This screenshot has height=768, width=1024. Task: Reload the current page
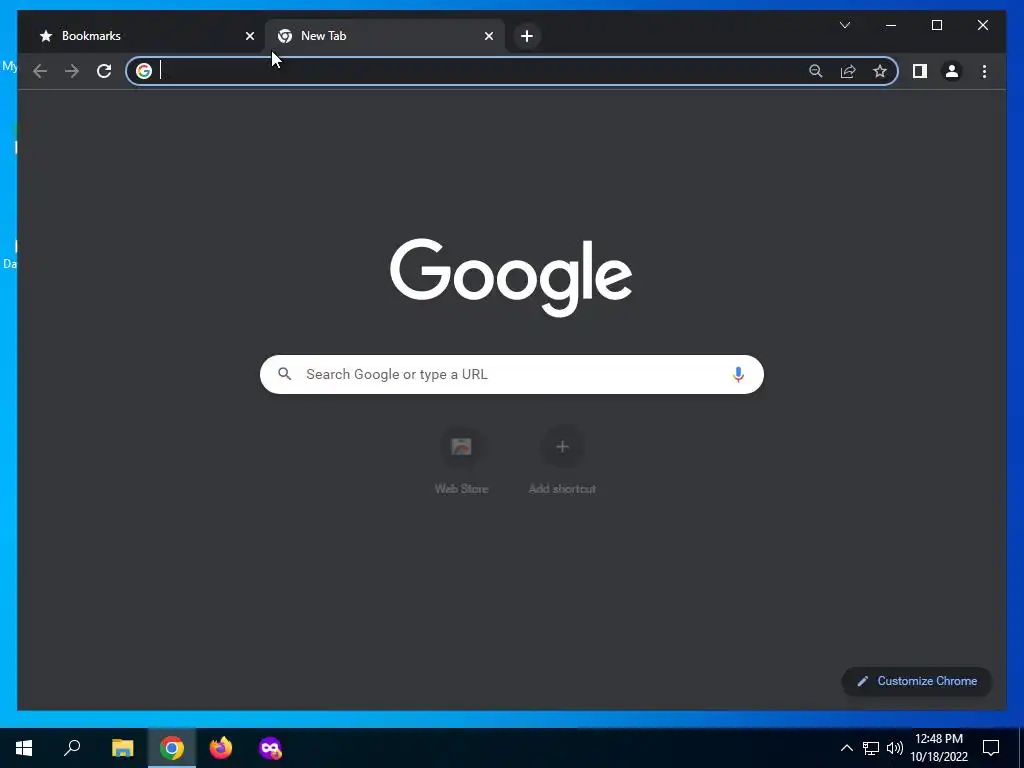coord(104,71)
